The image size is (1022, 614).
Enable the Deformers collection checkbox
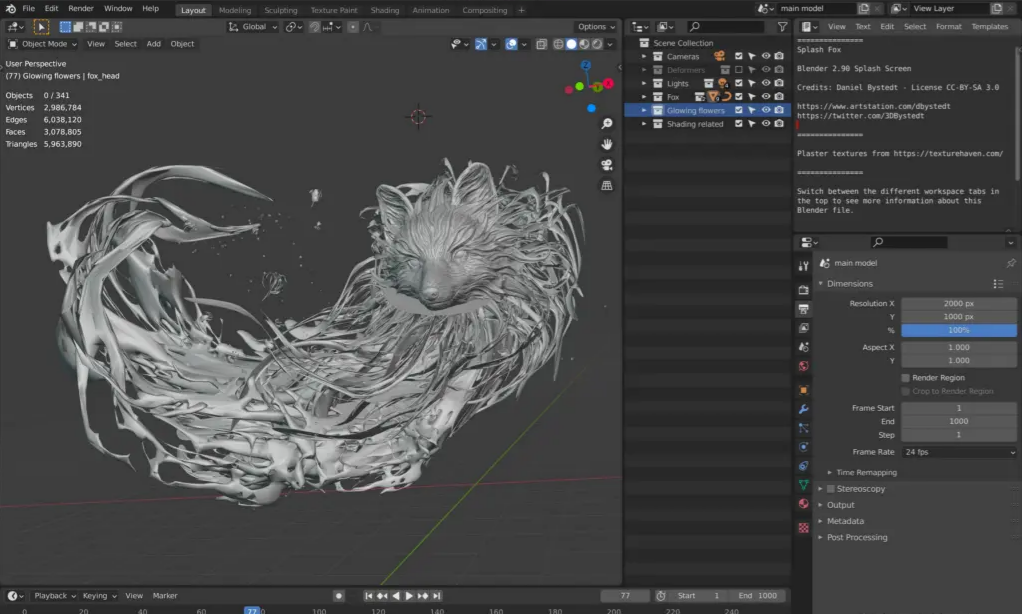coord(738,70)
